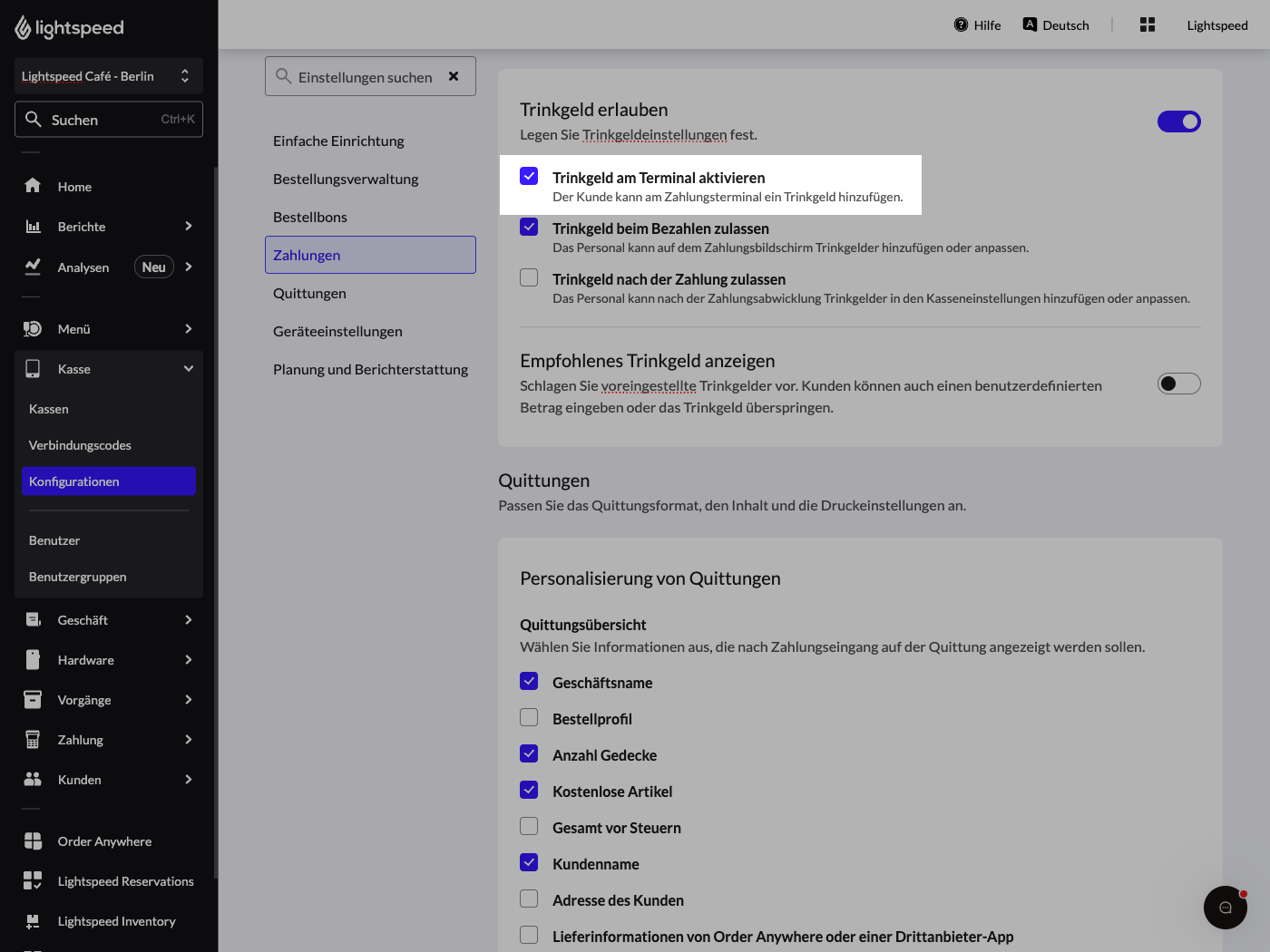Viewport: 1270px width, 952px height.
Task: Expand the Hardware submenu chevron
Action: click(189, 659)
